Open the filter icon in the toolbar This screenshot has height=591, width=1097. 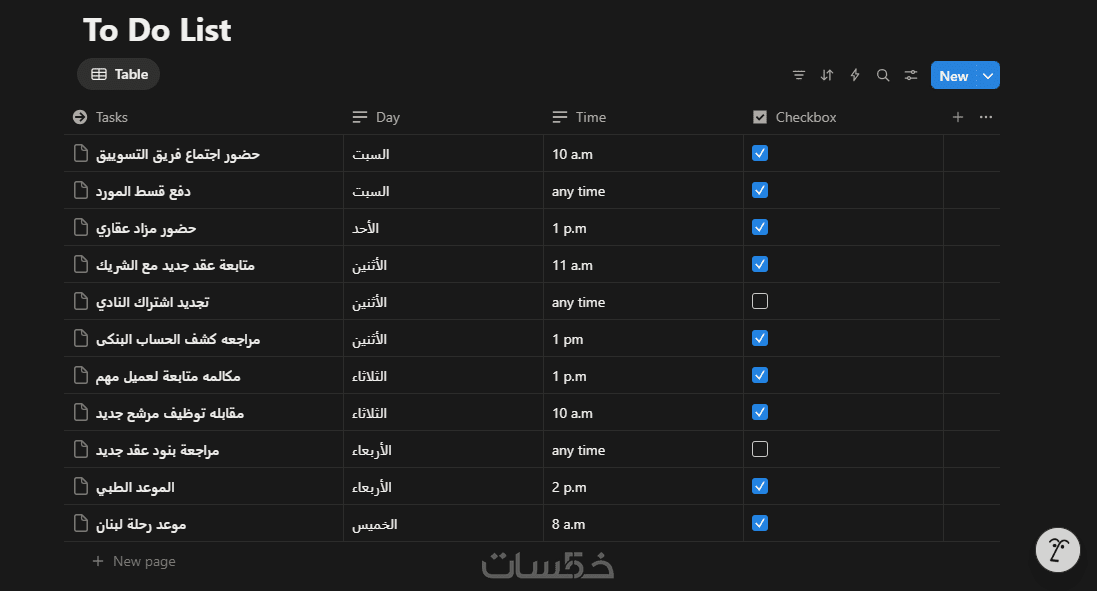click(799, 75)
